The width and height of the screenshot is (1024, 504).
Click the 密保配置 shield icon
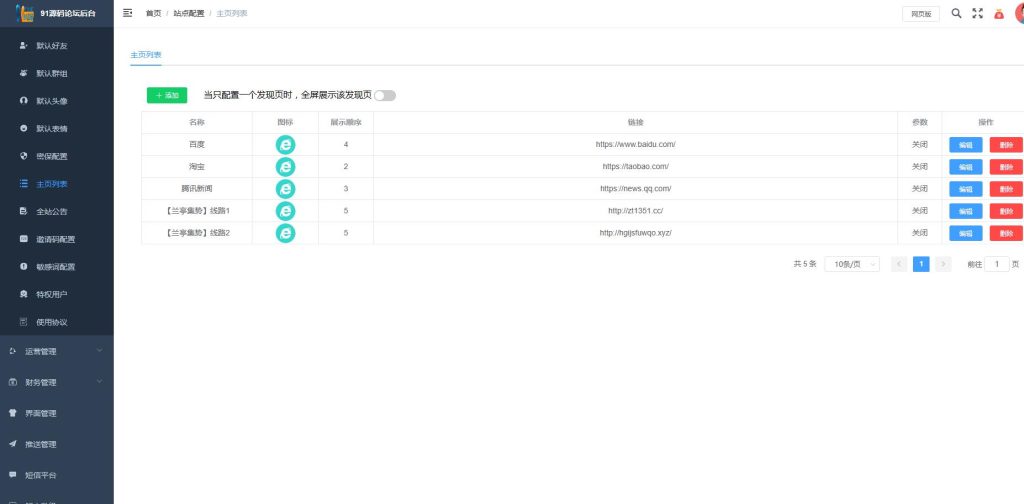(24, 156)
